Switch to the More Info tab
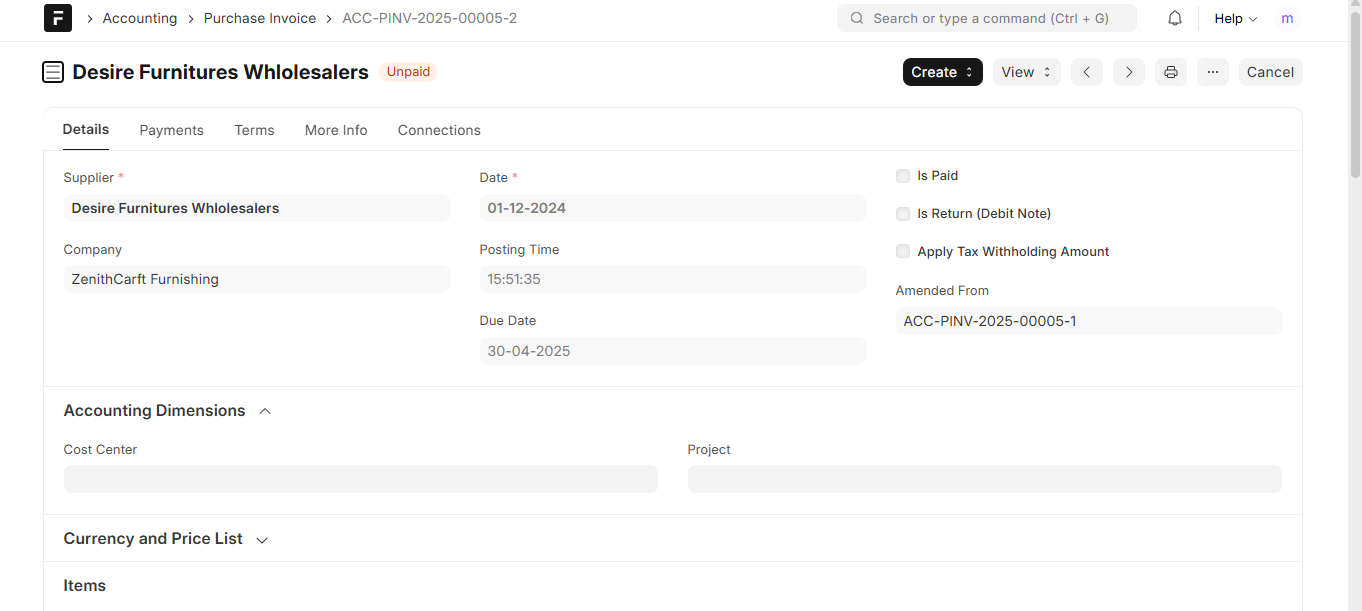This screenshot has width=1362, height=611. pyautogui.click(x=336, y=130)
